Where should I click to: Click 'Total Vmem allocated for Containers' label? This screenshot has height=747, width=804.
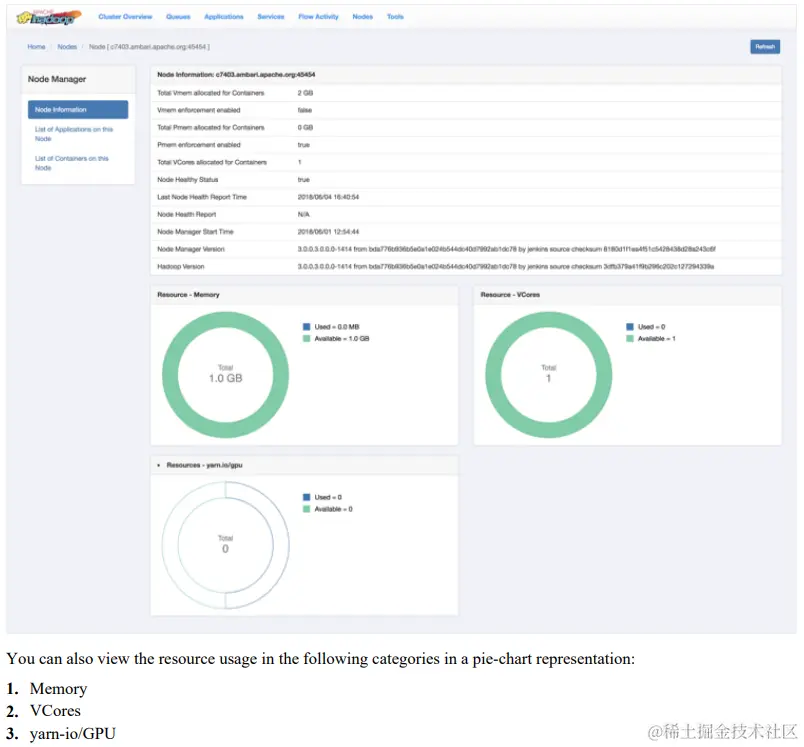tap(211, 93)
